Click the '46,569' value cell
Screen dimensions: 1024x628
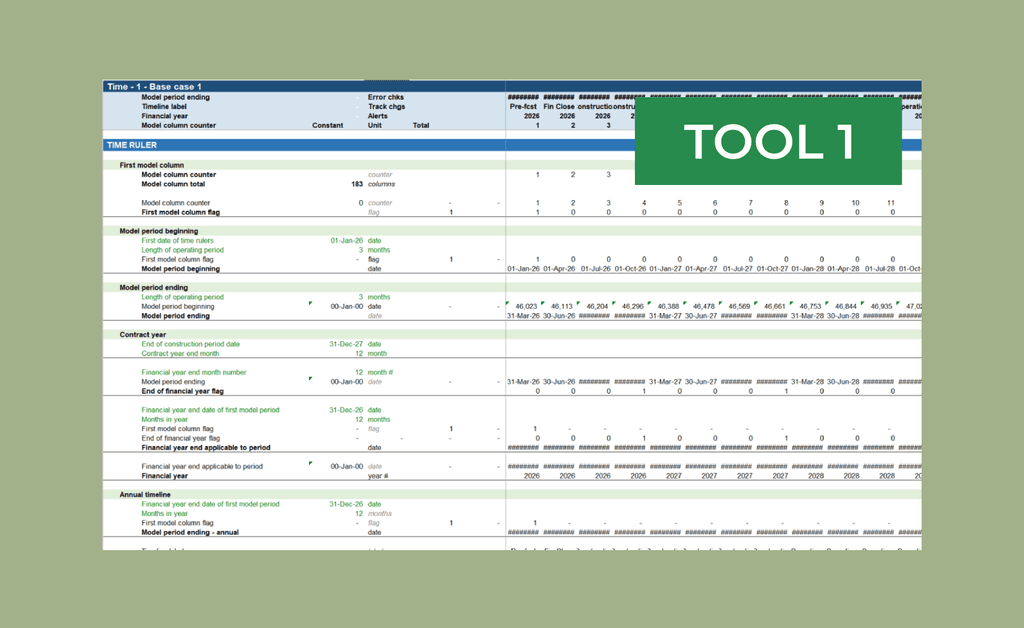click(739, 306)
